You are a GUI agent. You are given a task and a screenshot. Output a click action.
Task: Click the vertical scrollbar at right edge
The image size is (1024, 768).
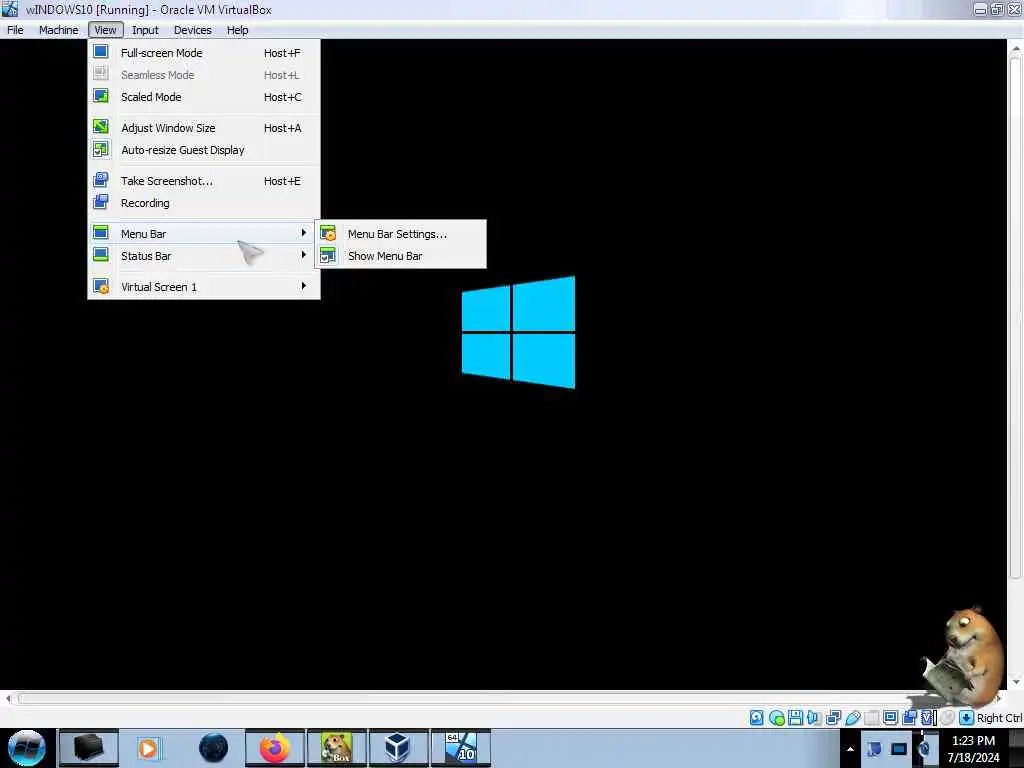point(1016,317)
